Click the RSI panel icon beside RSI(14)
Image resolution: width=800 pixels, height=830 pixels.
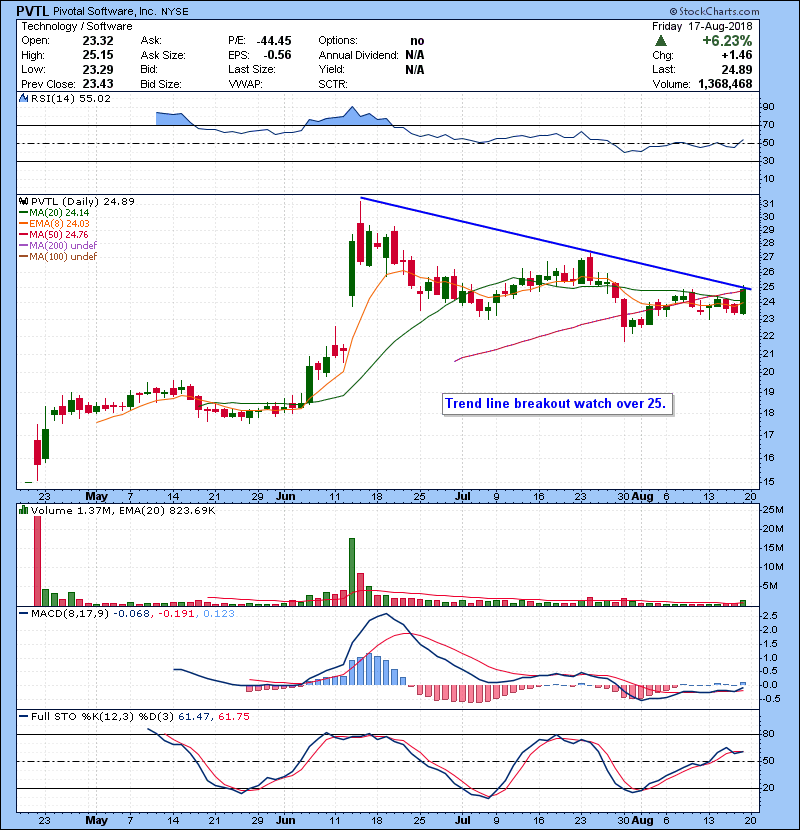(x=23, y=98)
